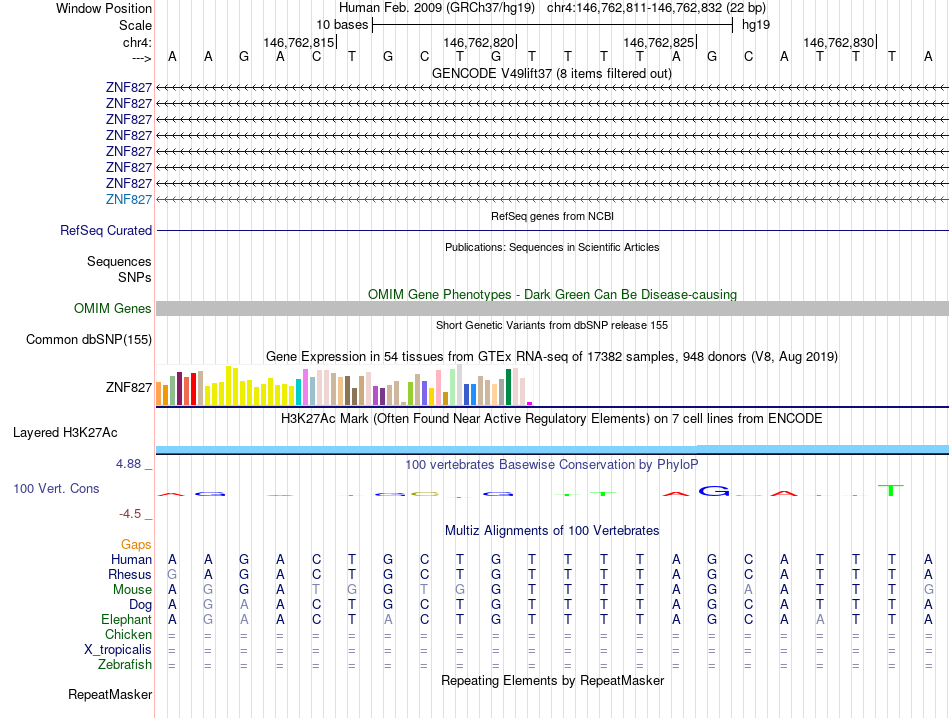Click the light blue H3K27Ac signal bar

(552, 449)
